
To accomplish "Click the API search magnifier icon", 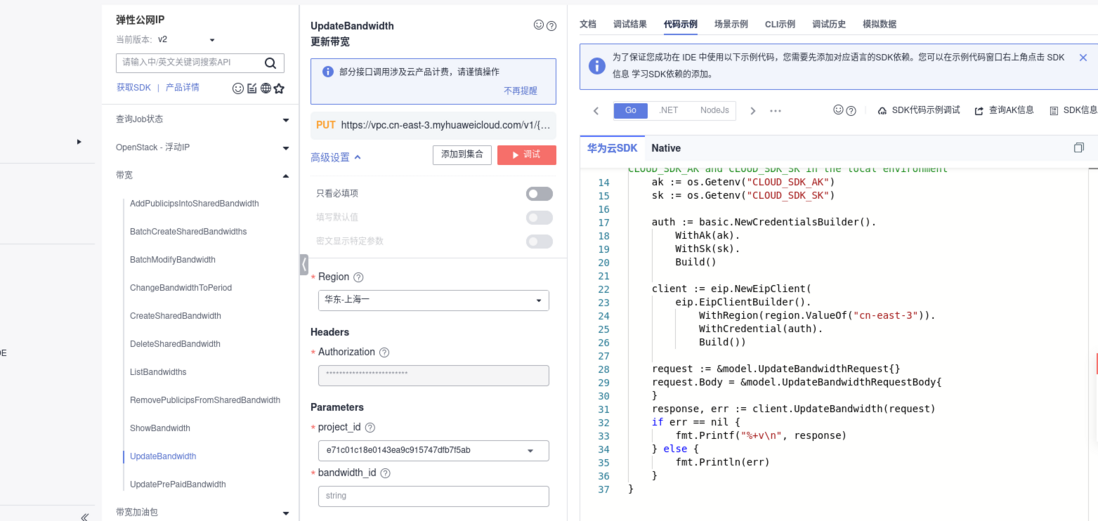I will coord(270,63).
